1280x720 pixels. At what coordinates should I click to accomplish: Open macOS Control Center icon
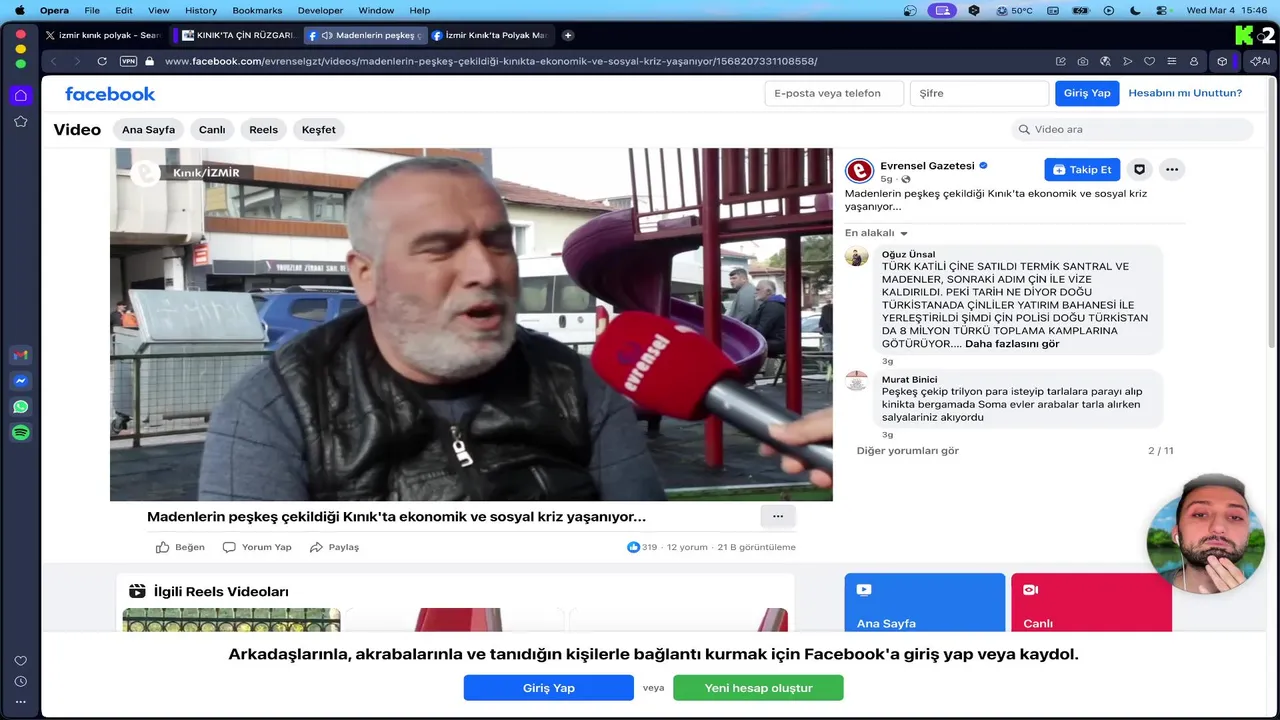(1161, 10)
